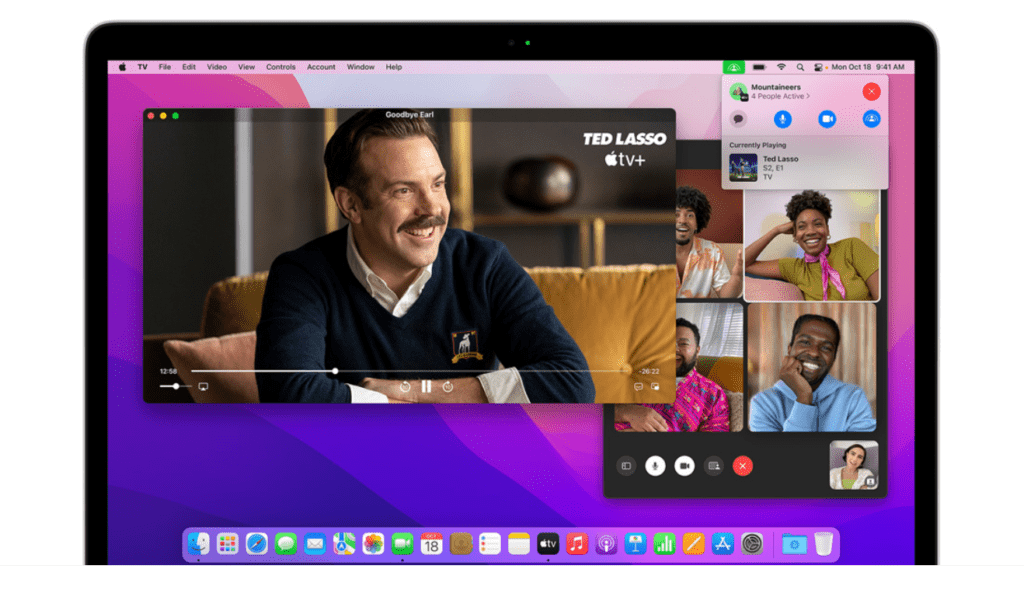
Task: Open the File menu
Action: pos(165,67)
